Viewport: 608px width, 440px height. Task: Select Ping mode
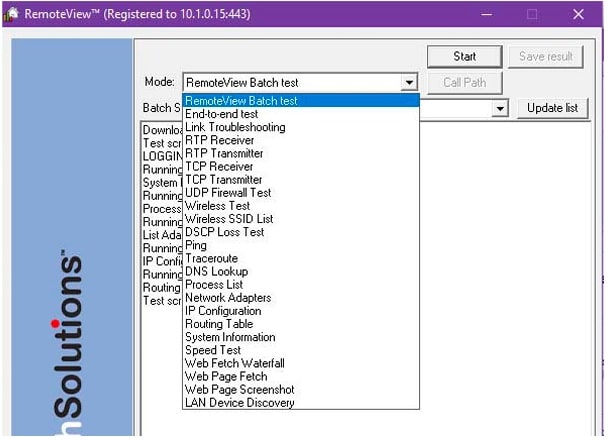301,245
